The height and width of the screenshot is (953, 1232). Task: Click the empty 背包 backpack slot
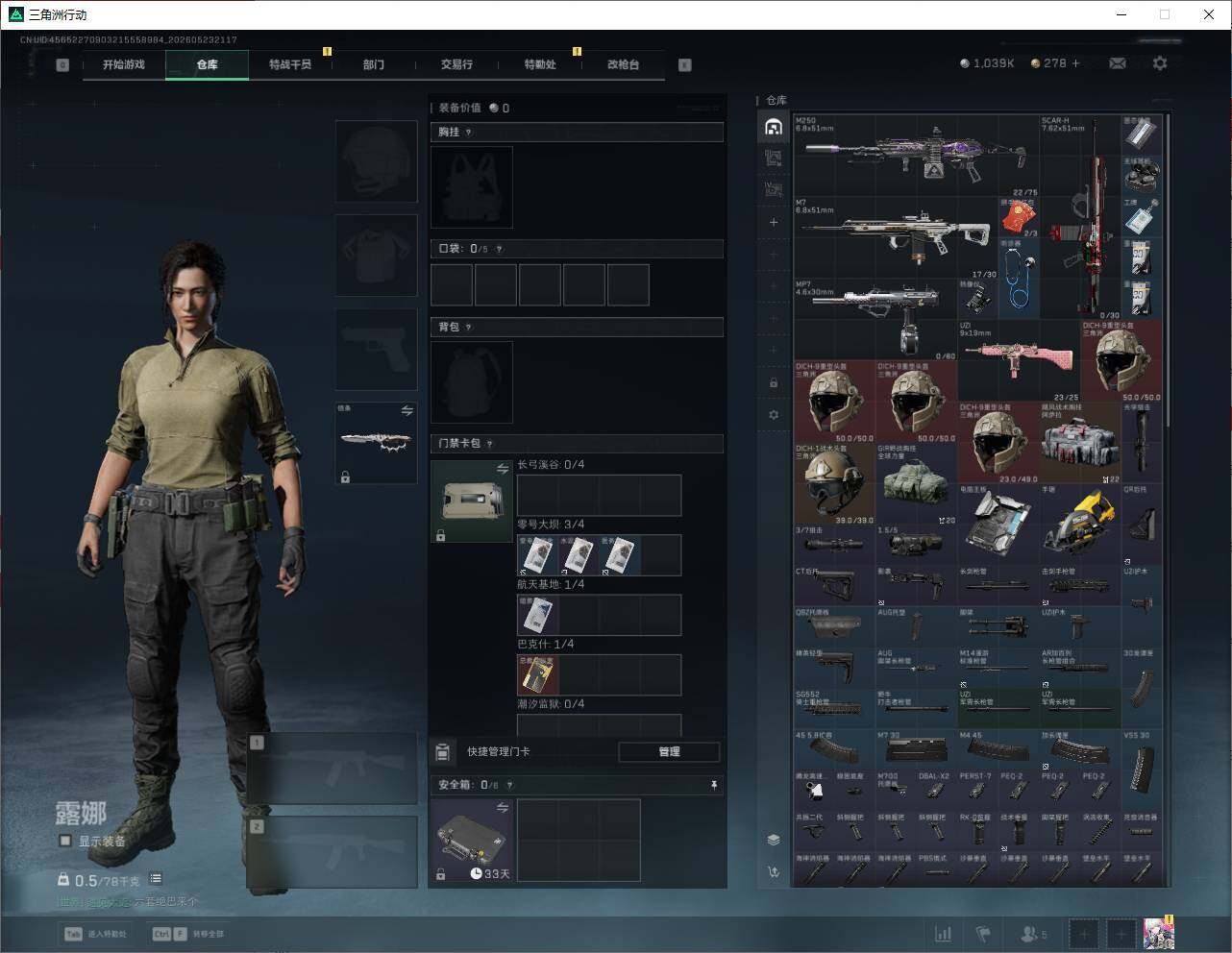point(472,381)
